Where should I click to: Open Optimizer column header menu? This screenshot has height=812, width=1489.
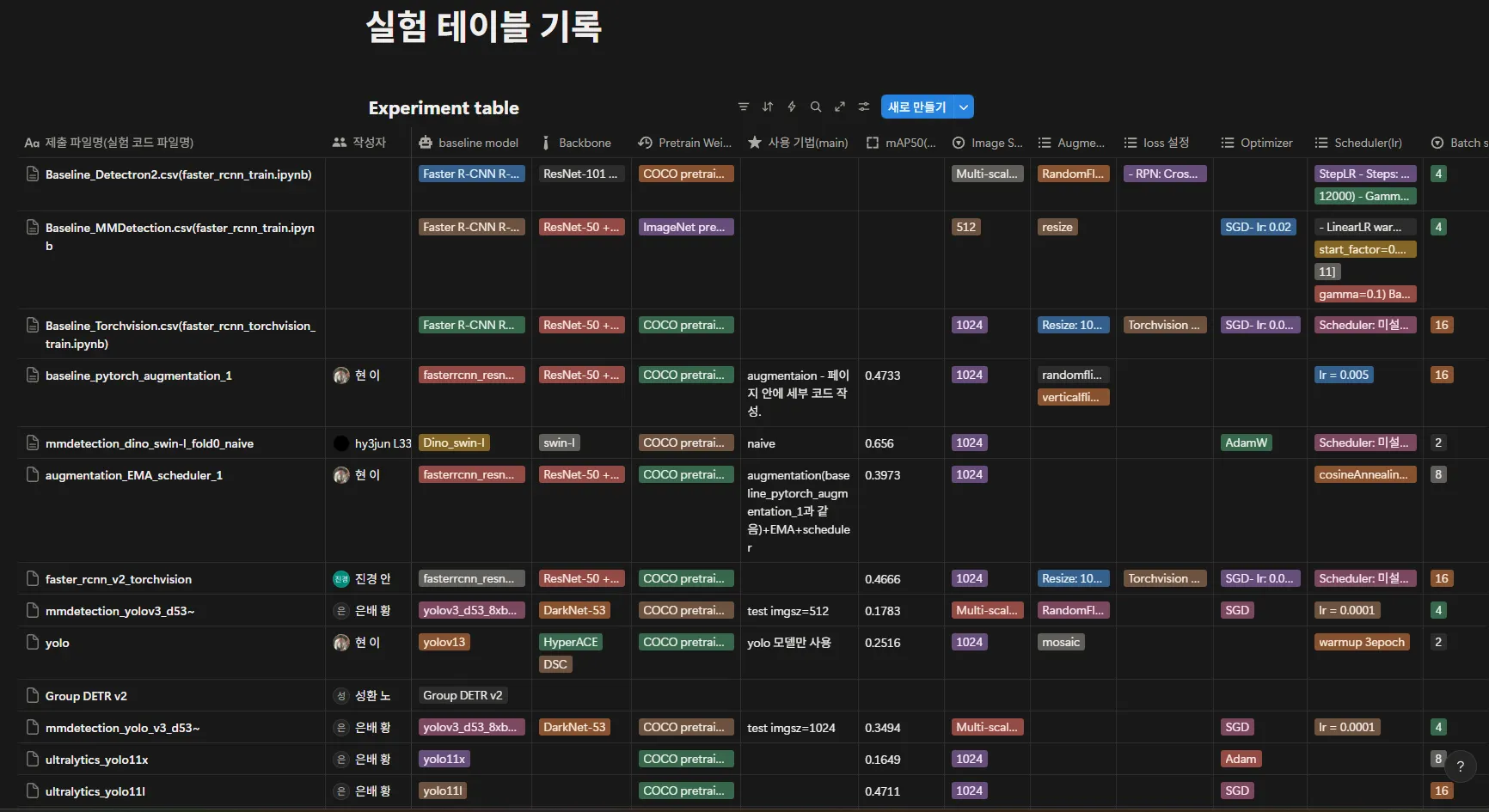point(1257,143)
